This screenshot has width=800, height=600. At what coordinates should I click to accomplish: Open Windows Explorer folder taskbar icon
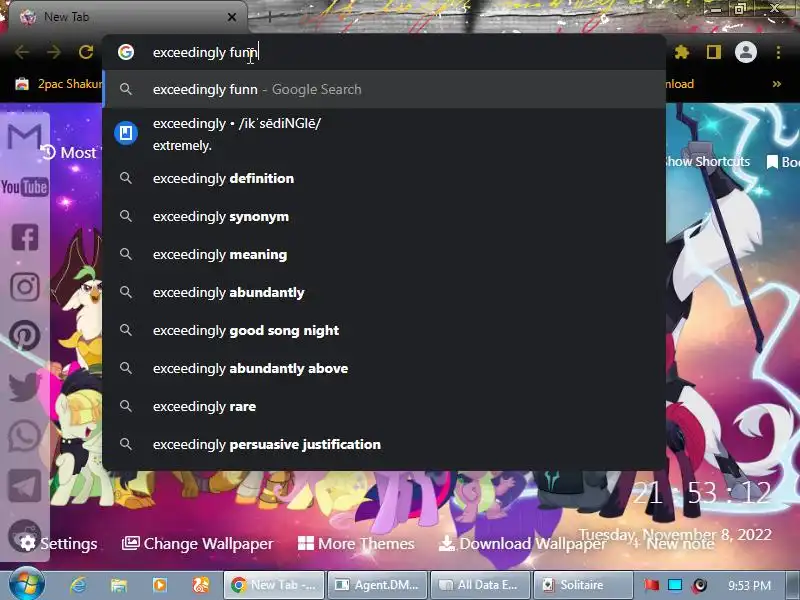click(119, 585)
